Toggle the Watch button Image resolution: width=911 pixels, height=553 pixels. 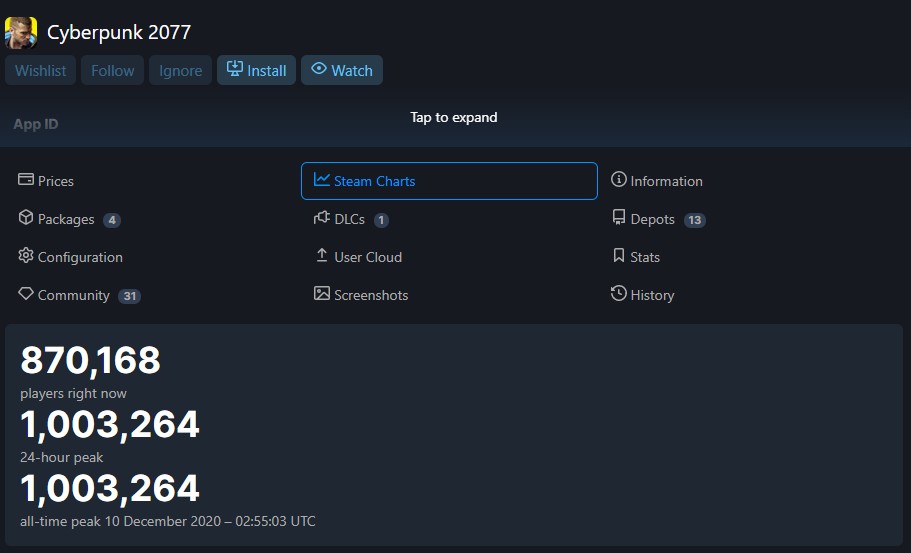point(342,70)
